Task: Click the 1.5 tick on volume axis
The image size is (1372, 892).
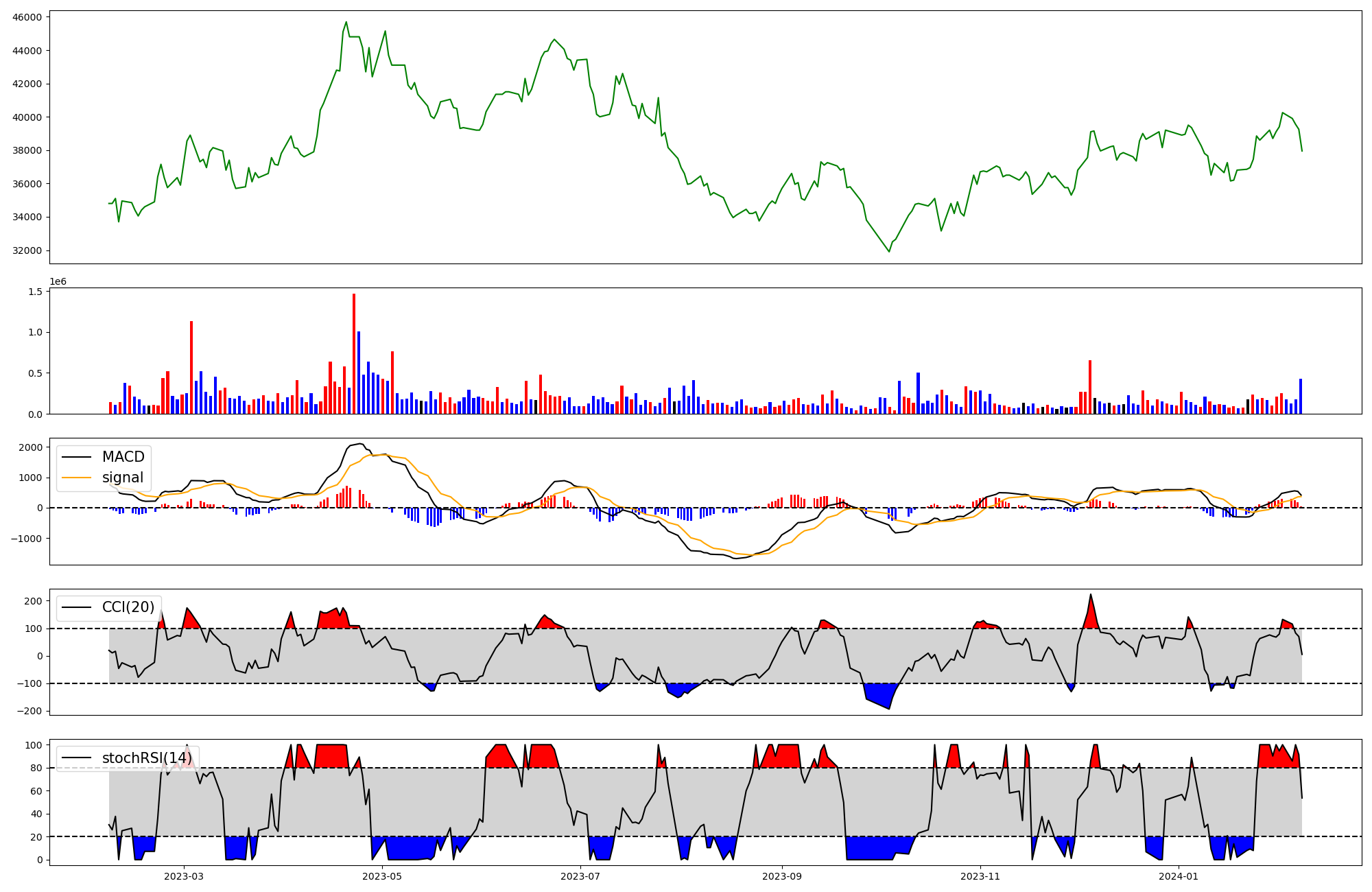Action: coord(36,292)
